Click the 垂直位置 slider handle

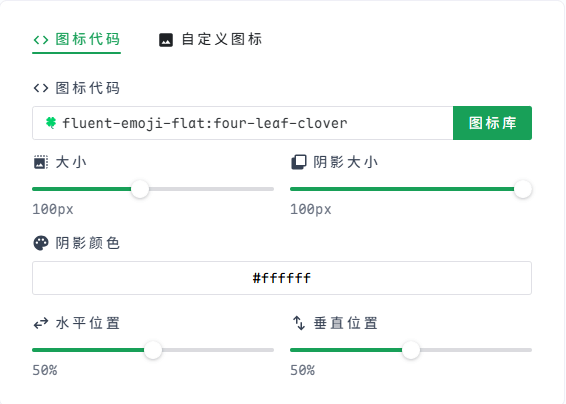tap(411, 350)
